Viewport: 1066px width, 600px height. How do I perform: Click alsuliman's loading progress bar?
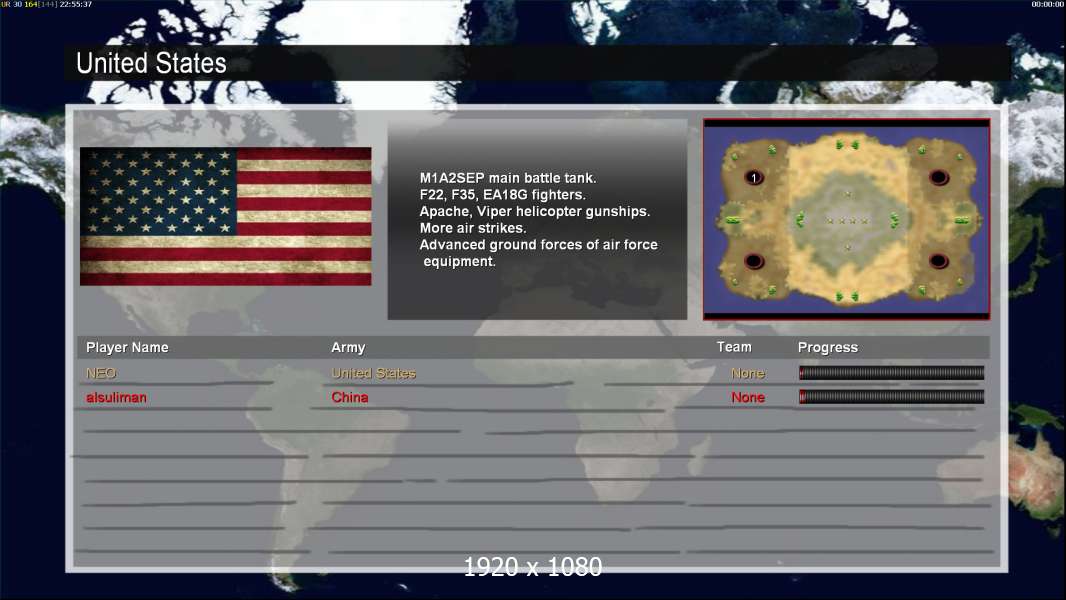(x=891, y=397)
